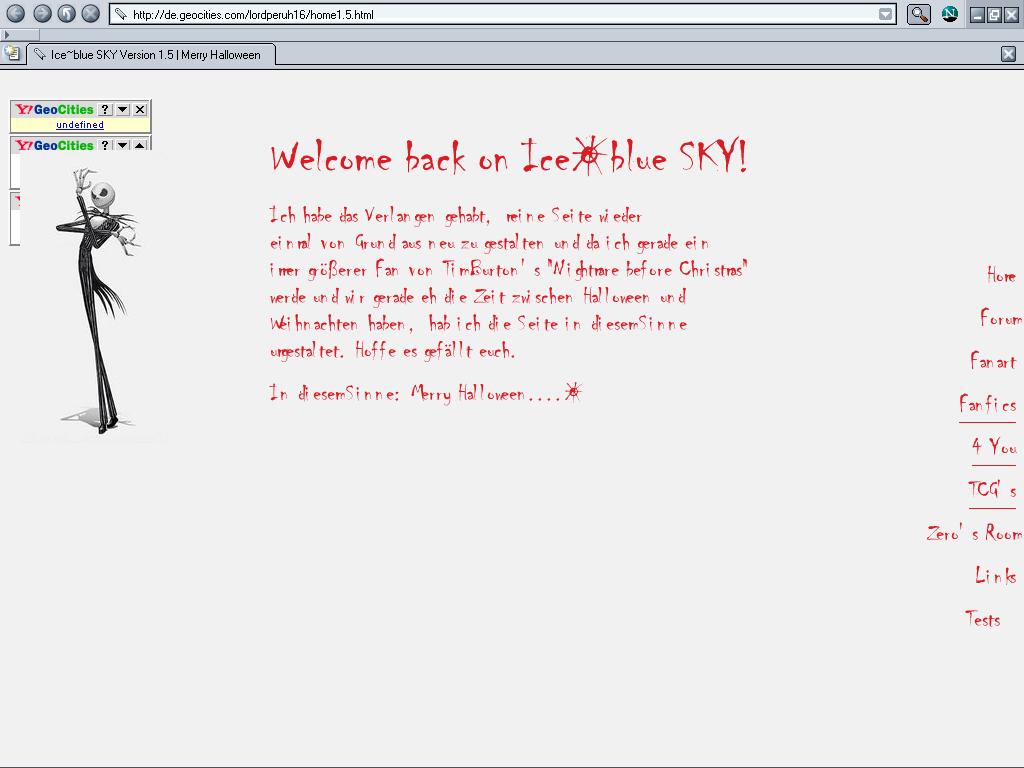Click the question mark on the second GeoCities bar
The height and width of the screenshot is (768, 1024).
pyautogui.click(x=105, y=145)
